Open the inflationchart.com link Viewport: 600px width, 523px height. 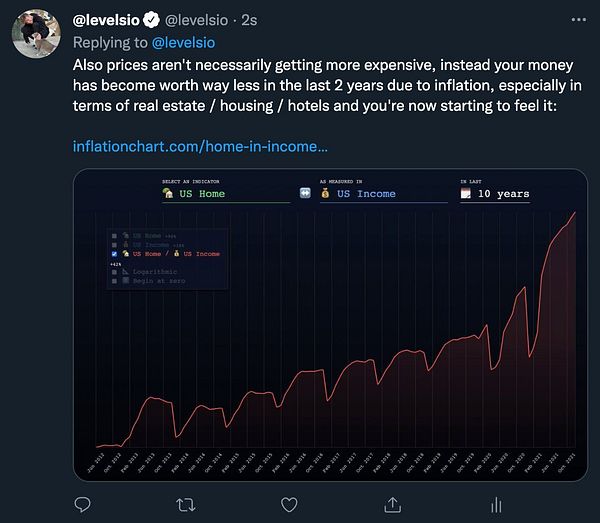click(x=200, y=146)
